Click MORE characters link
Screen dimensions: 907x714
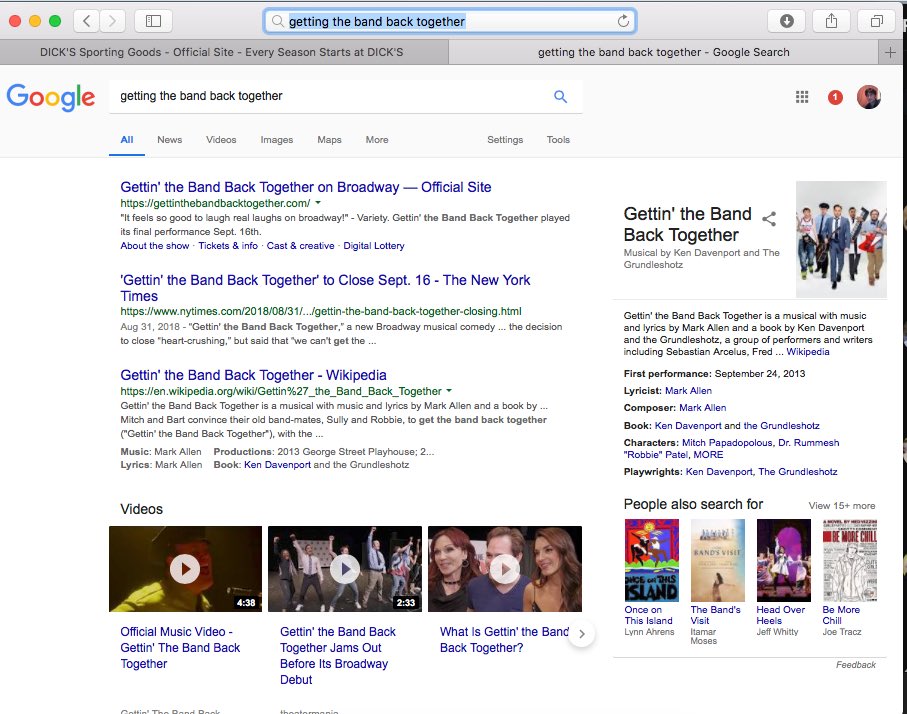pos(708,455)
